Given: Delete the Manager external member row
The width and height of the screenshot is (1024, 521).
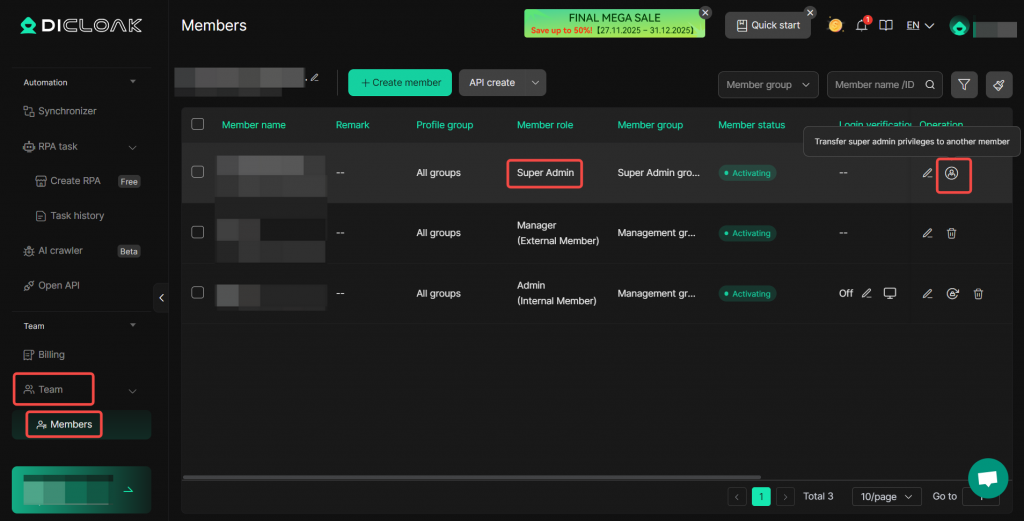Looking at the screenshot, I should point(951,233).
